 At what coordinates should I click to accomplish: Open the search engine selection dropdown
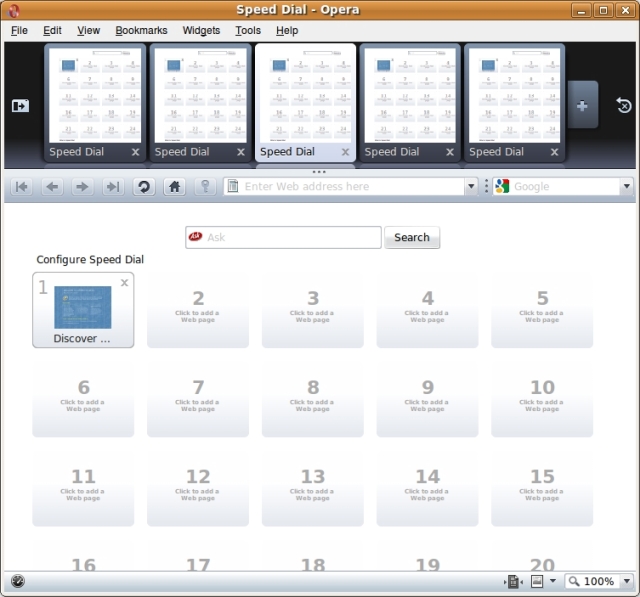[627, 186]
